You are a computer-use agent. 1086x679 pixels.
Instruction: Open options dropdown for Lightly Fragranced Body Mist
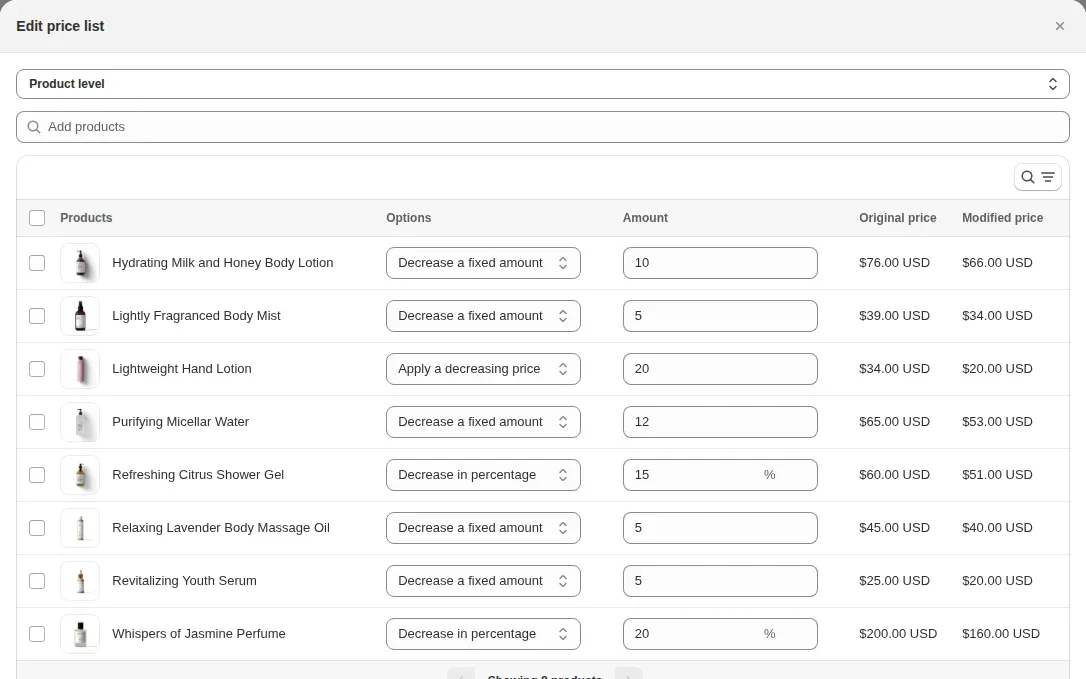point(483,316)
